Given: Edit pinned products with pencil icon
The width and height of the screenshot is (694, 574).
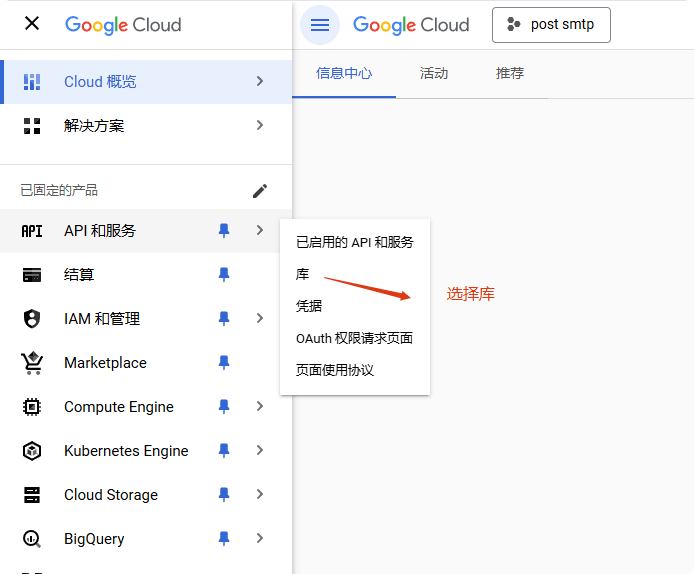Looking at the screenshot, I should tap(260, 191).
